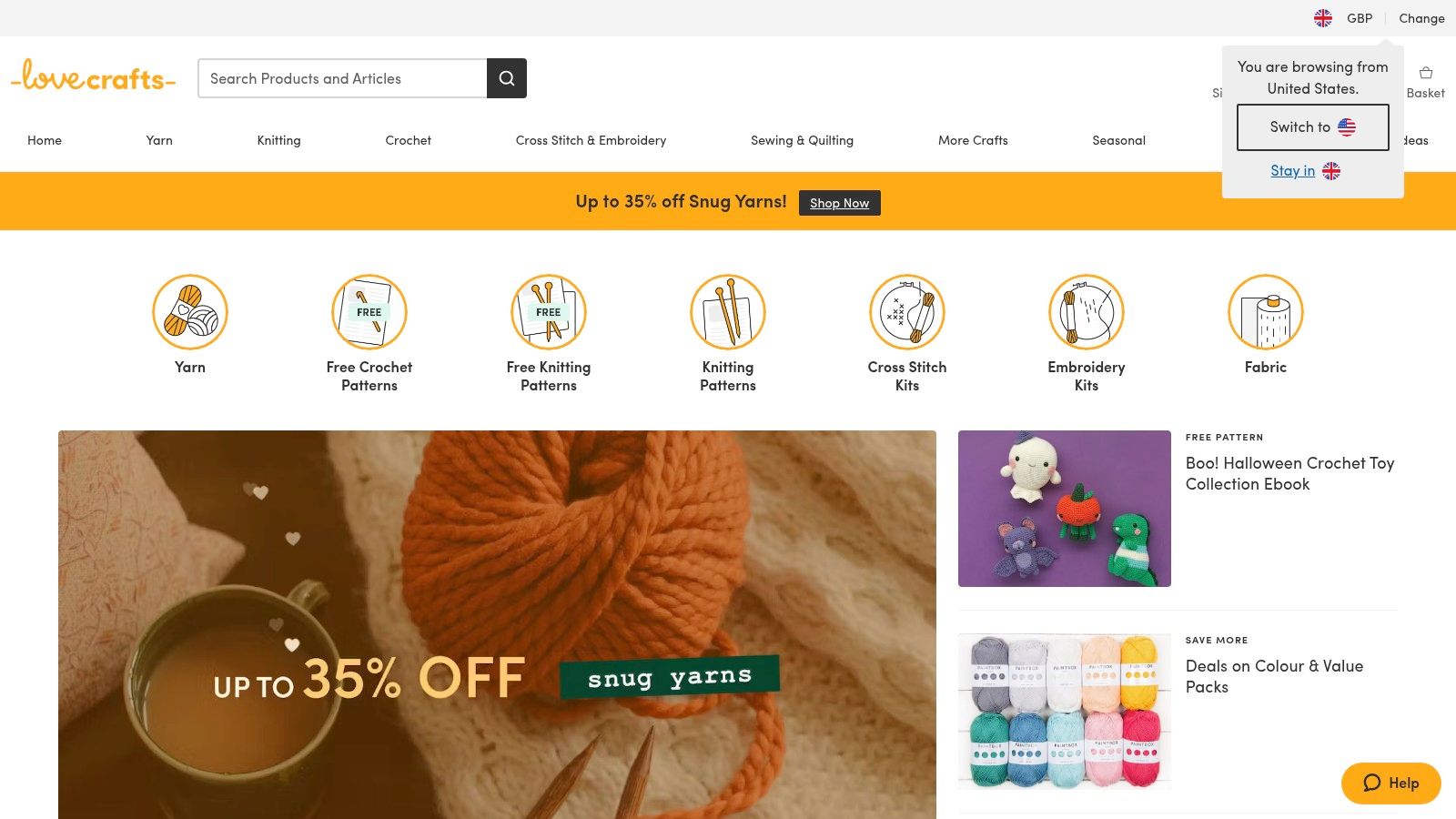Open the Crochet menu item
Screen dimensions: 1456x819
point(408,140)
